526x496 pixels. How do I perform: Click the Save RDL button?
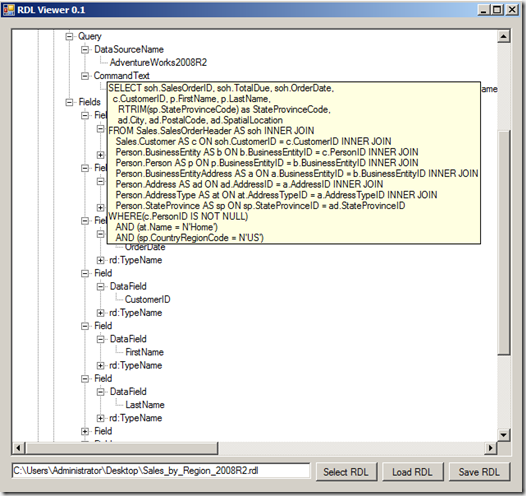pyautogui.click(x=479, y=472)
